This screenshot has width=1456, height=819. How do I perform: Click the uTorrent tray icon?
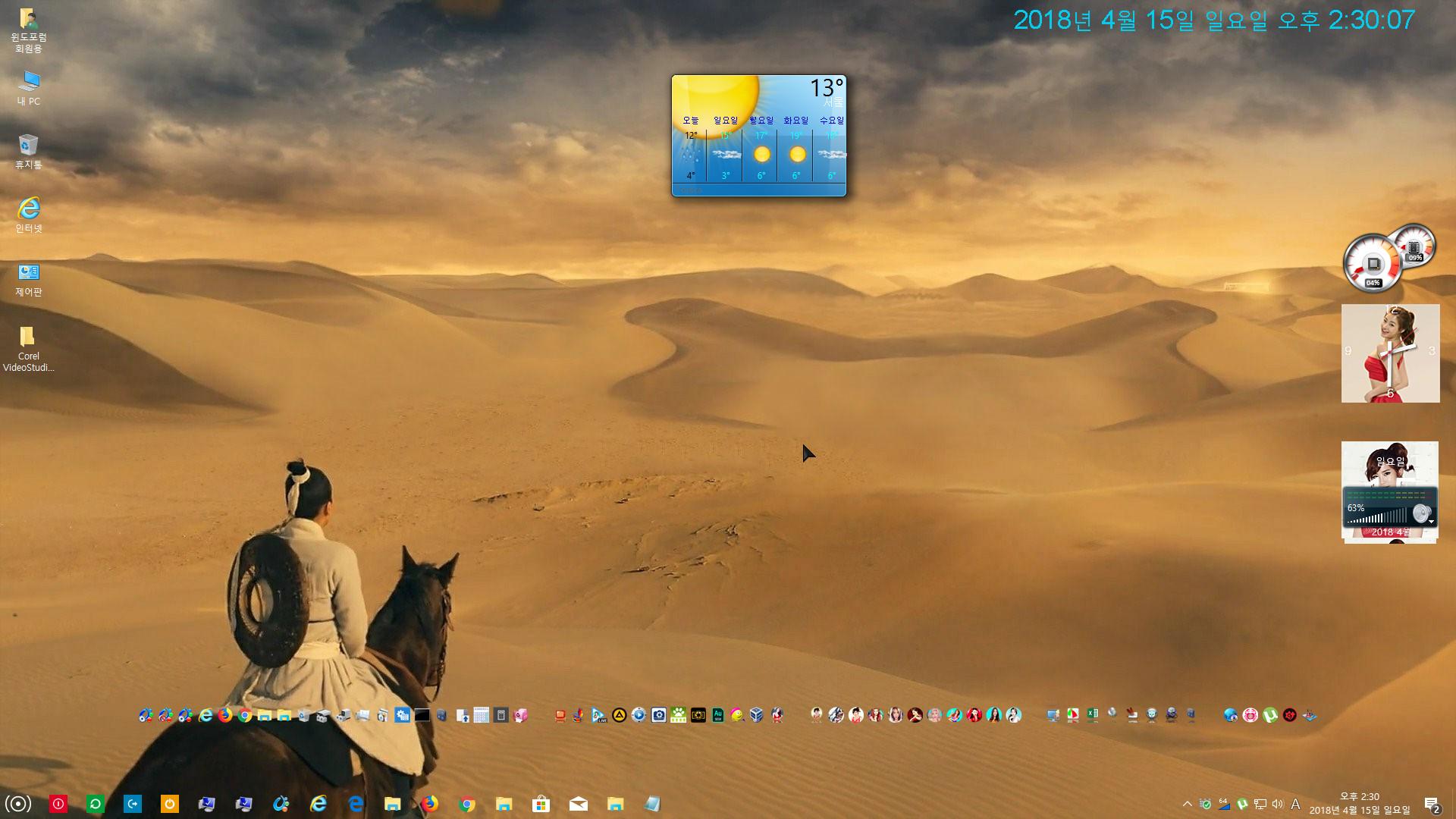tap(1242, 804)
